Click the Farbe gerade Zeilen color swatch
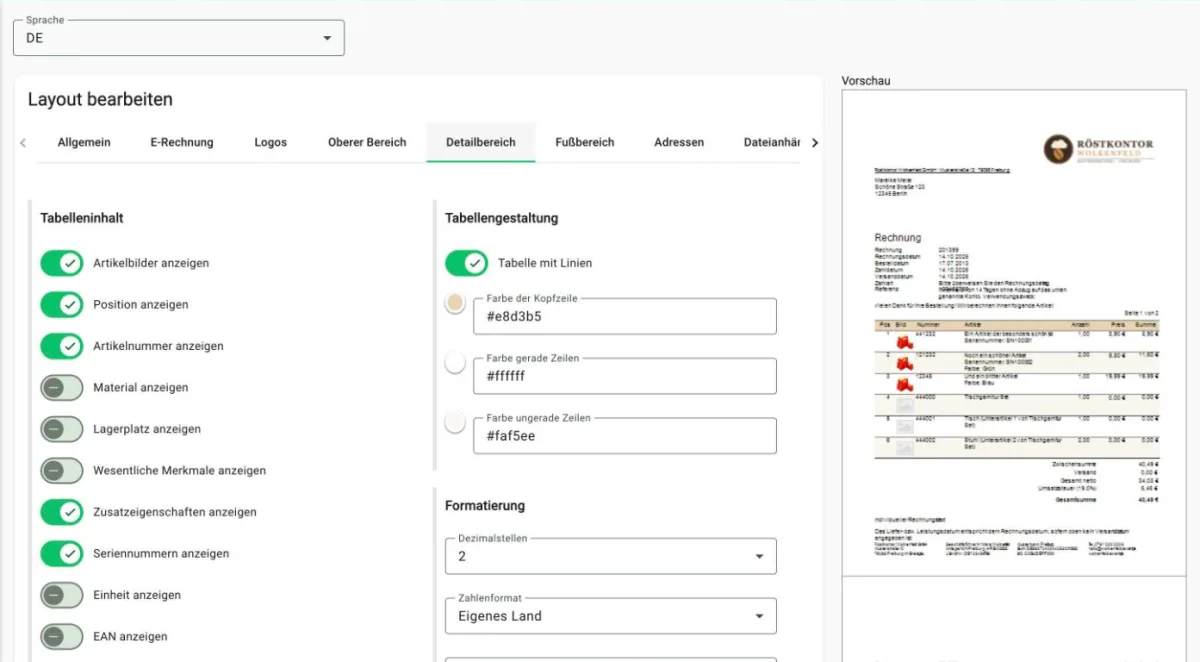Screen dimensions: 1200x662 pyautogui.click(x=455, y=363)
